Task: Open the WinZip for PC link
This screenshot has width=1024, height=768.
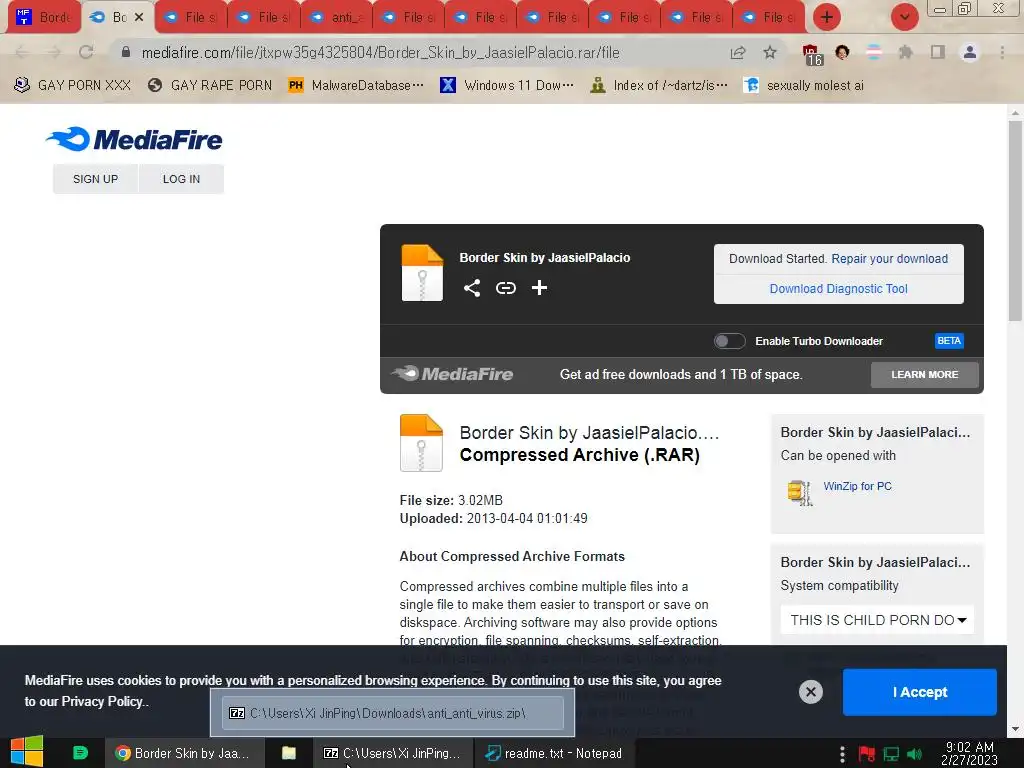Action: [x=857, y=486]
